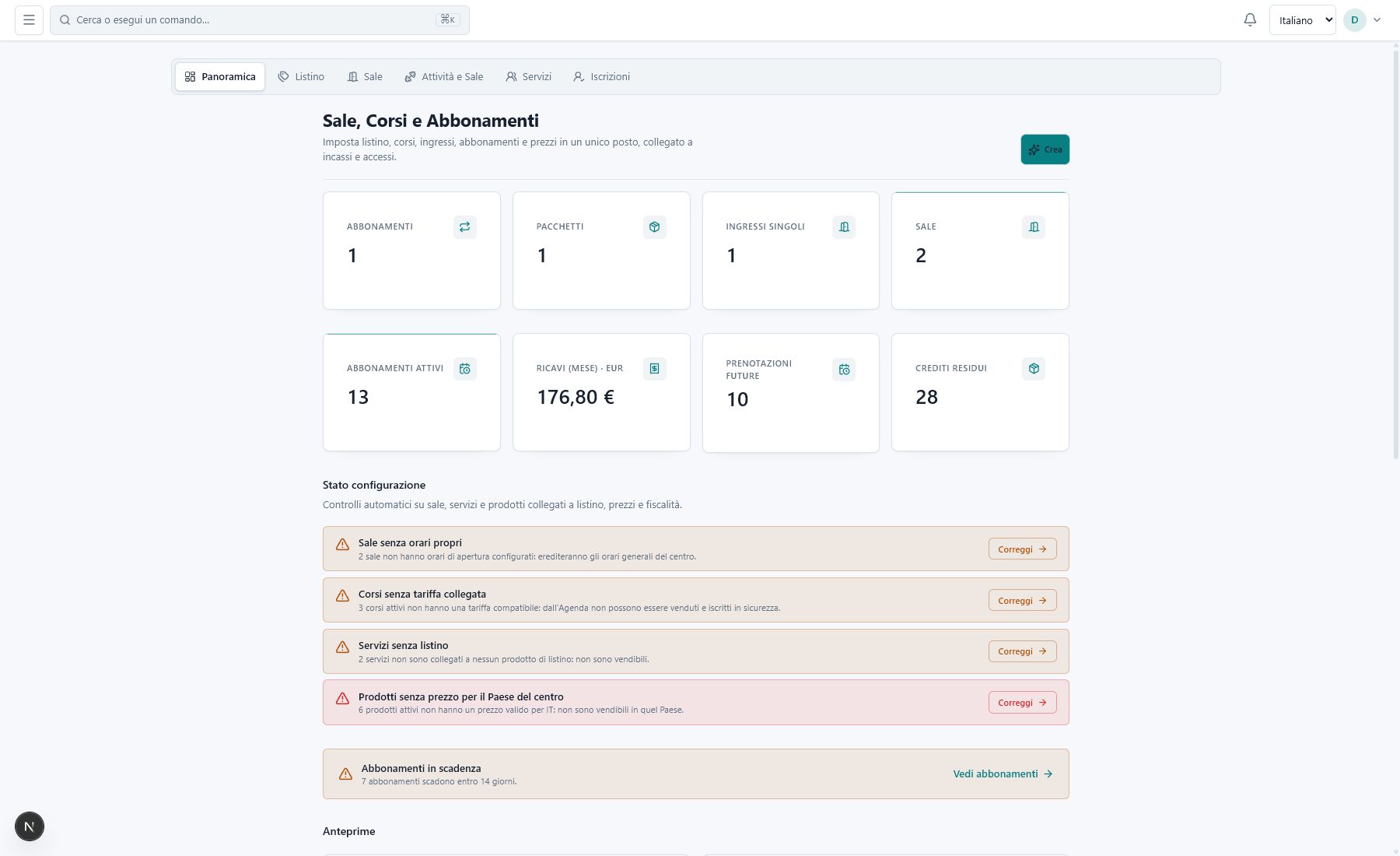The width and height of the screenshot is (1400, 856).
Task: Switch to the Sale tab
Action: pos(365,77)
